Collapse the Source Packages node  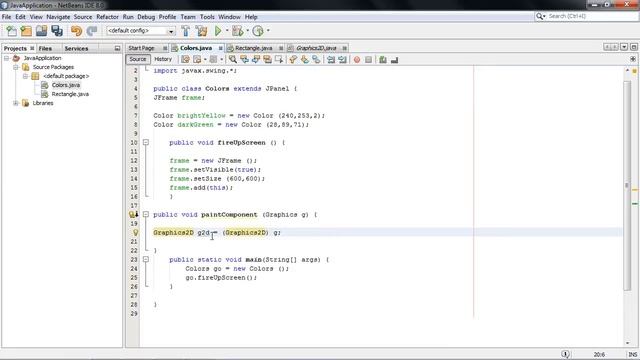click(x=16, y=67)
